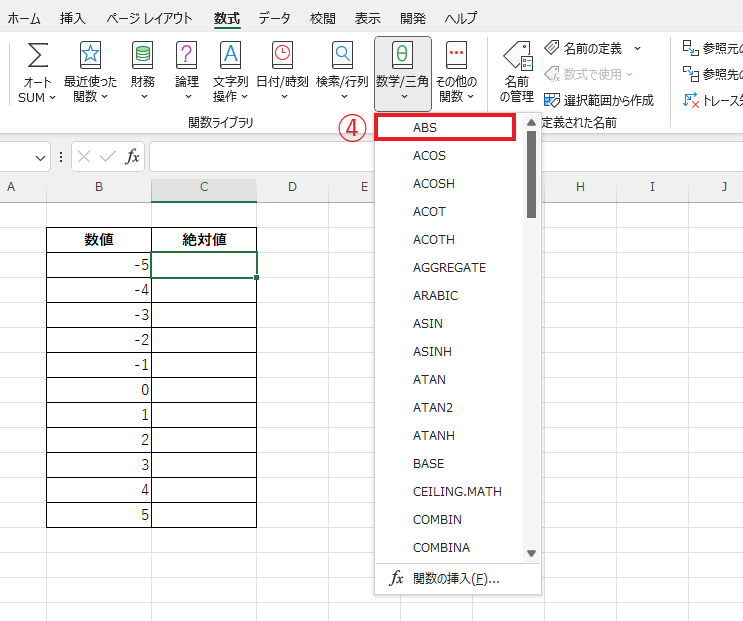Open the Text (文字列操作) functions icon
The image size is (743, 621).
click(231, 56)
